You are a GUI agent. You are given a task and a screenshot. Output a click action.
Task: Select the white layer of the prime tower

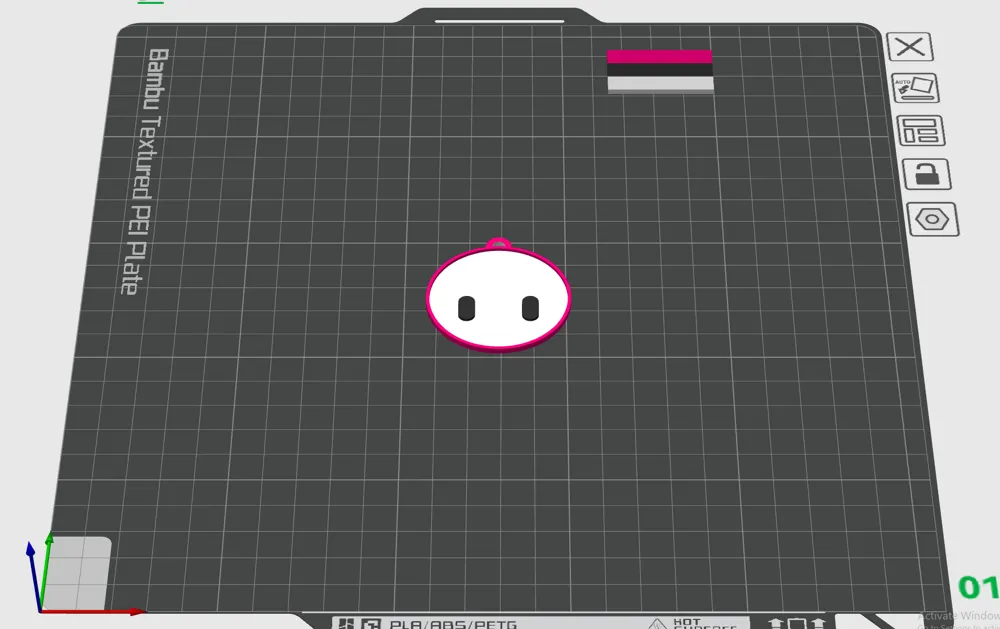click(660, 84)
